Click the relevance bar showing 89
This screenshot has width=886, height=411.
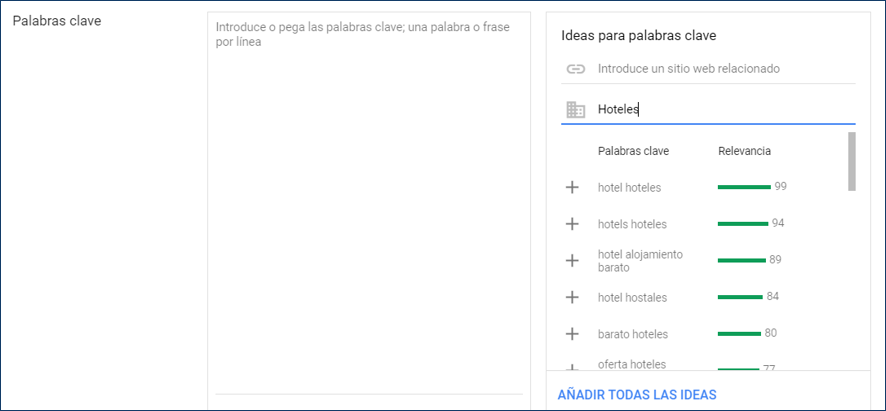[742, 260]
